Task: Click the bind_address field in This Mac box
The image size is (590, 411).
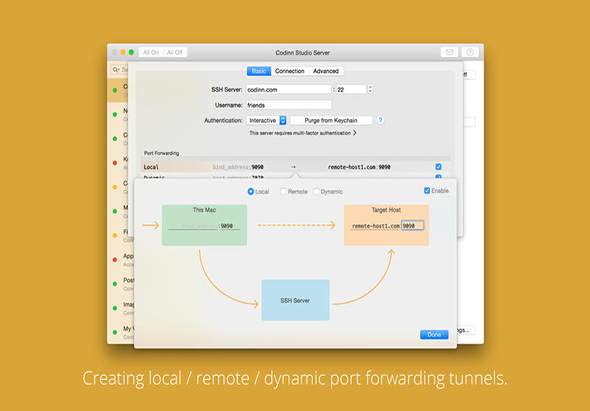Action: (x=193, y=226)
